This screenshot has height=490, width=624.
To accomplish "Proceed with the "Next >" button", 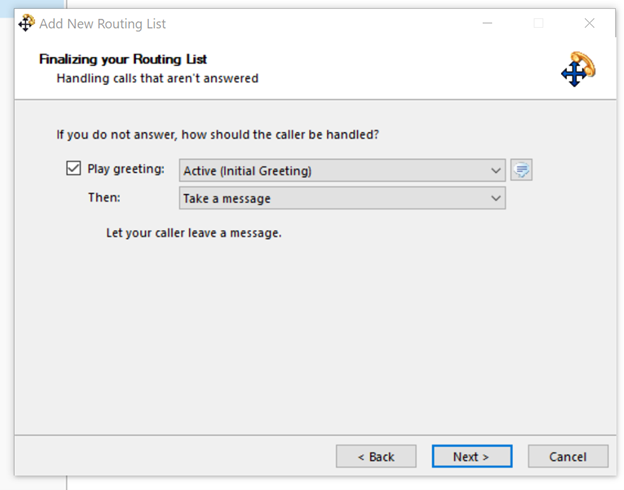I will pyautogui.click(x=471, y=456).
